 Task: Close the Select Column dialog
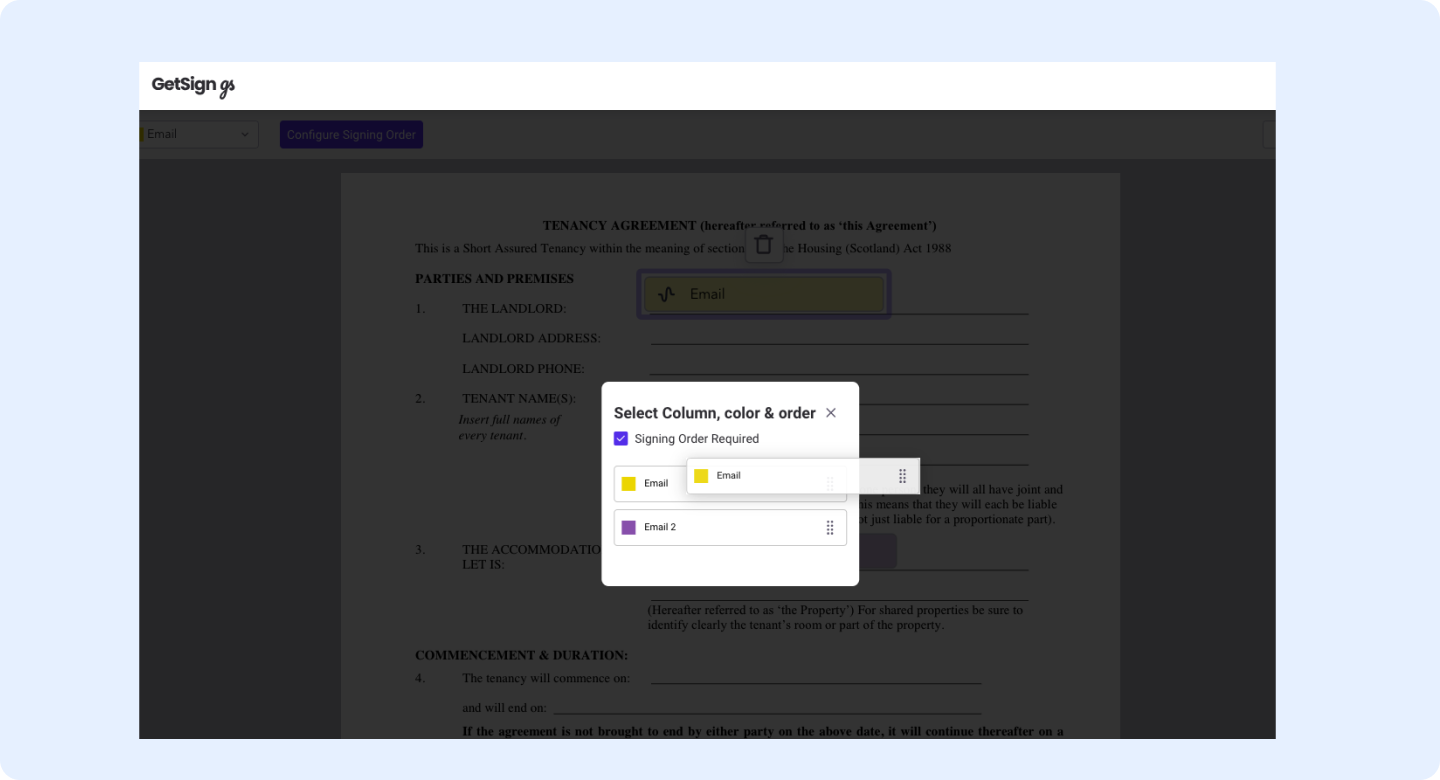[831, 413]
